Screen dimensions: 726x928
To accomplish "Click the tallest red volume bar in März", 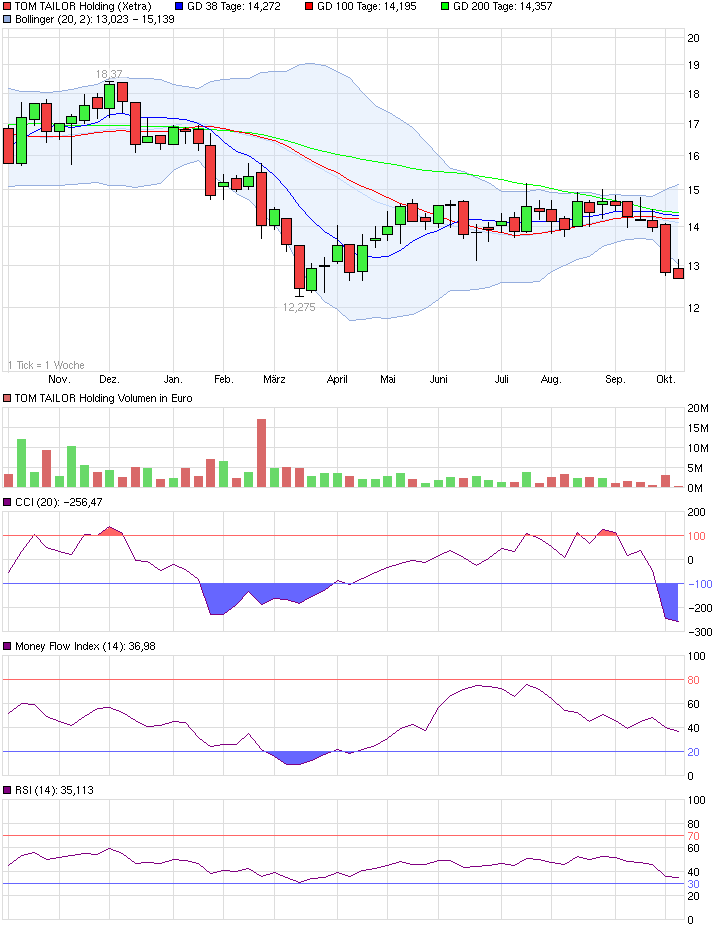I will click(262, 452).
